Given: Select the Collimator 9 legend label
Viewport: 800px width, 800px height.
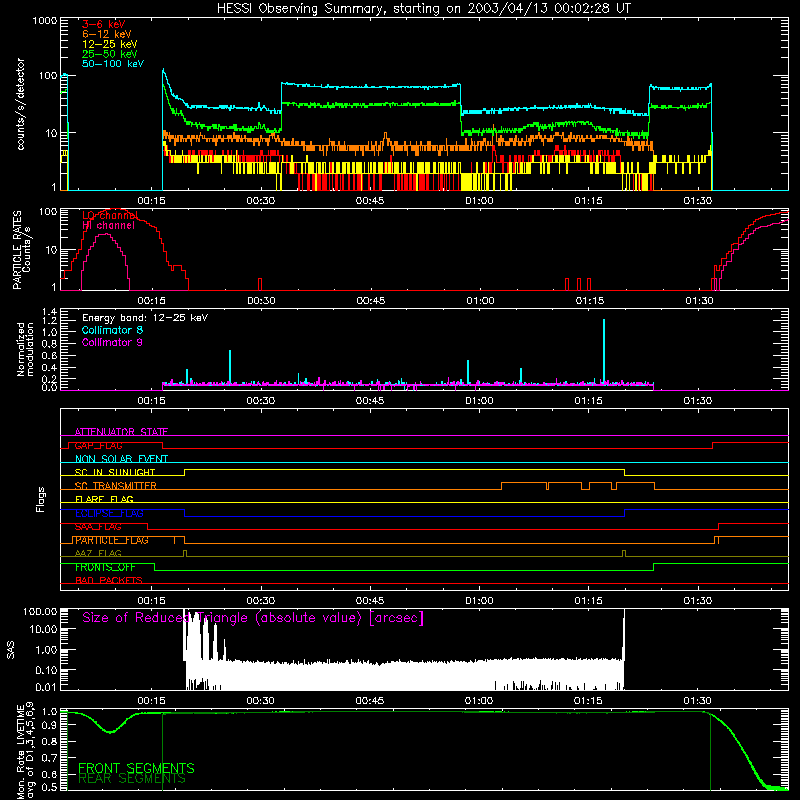Looking at the screenshot, I should 112,342.
